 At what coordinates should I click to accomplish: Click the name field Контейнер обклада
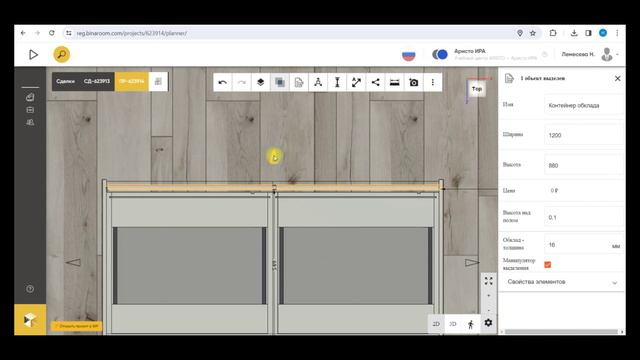click(584, 105)
